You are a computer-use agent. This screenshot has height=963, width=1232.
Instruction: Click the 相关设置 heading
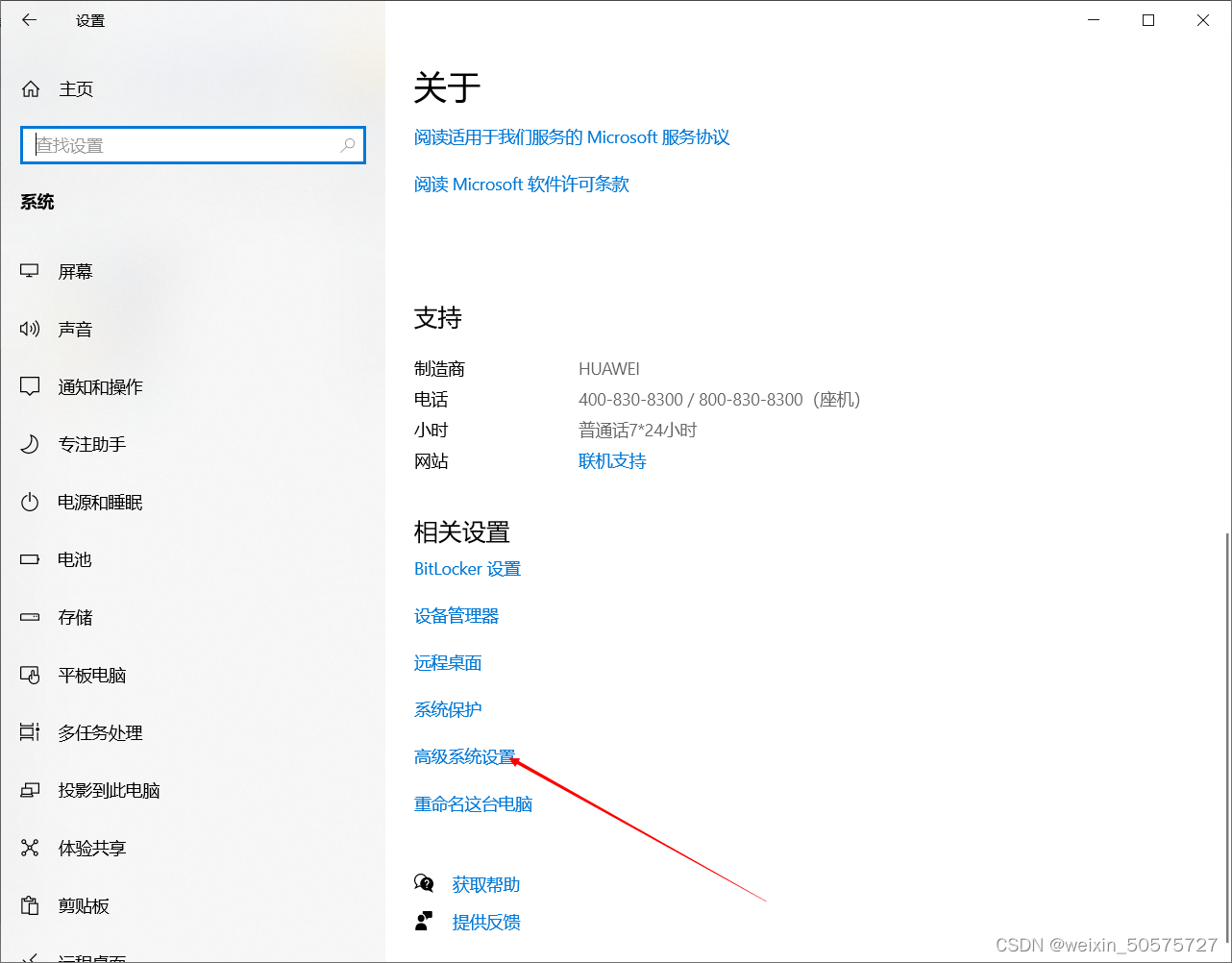[x=462, y=531]
